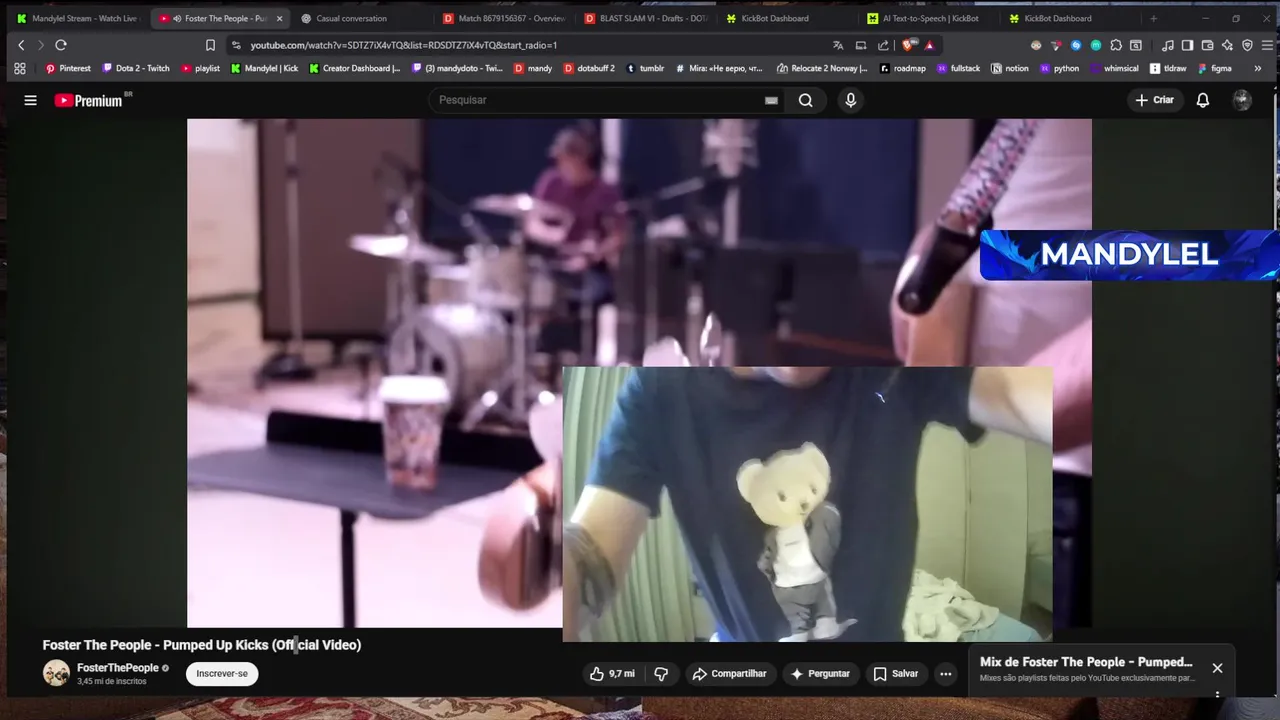Like the video with 9,7 mi thumbs-up
Image resolution: width=1280 pixels, height=720 pixels.
[x=612, y=674]
